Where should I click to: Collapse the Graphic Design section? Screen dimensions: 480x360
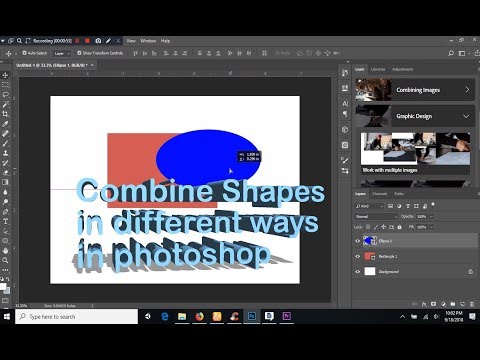pos(466,116)
